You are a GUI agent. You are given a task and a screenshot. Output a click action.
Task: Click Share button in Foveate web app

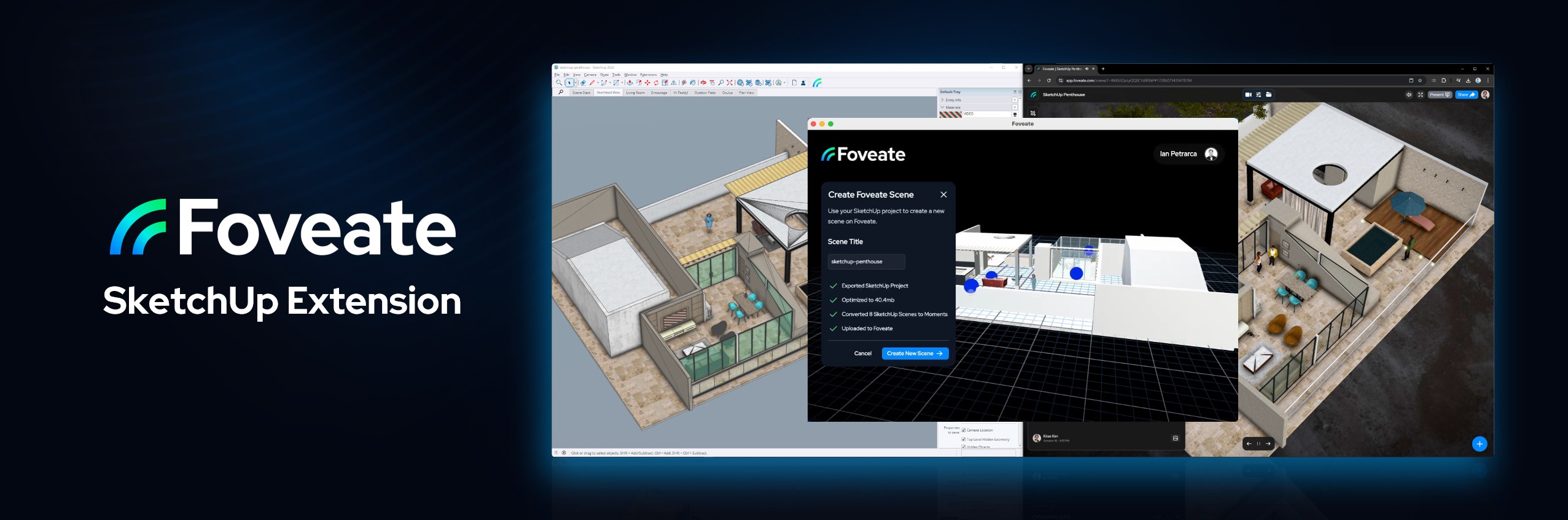1467,95
